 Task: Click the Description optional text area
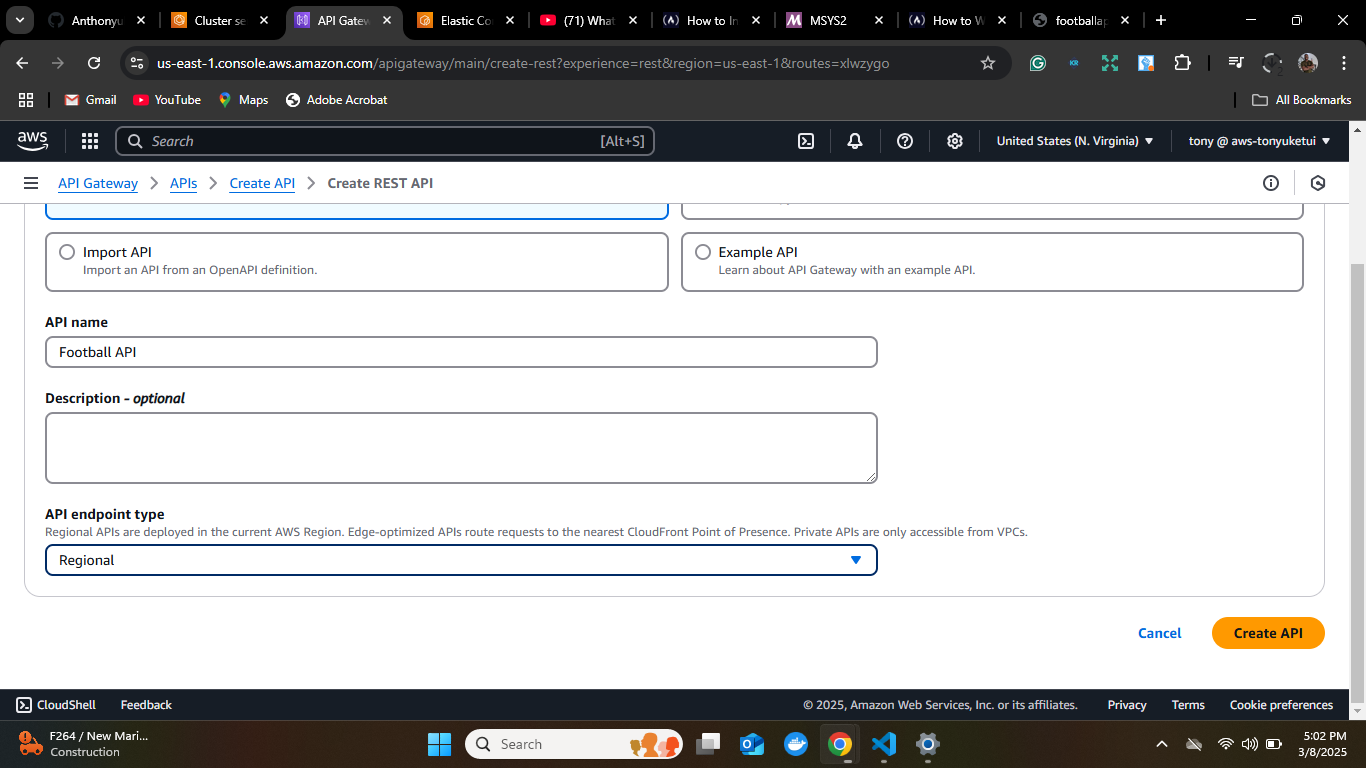coord(461,448)
